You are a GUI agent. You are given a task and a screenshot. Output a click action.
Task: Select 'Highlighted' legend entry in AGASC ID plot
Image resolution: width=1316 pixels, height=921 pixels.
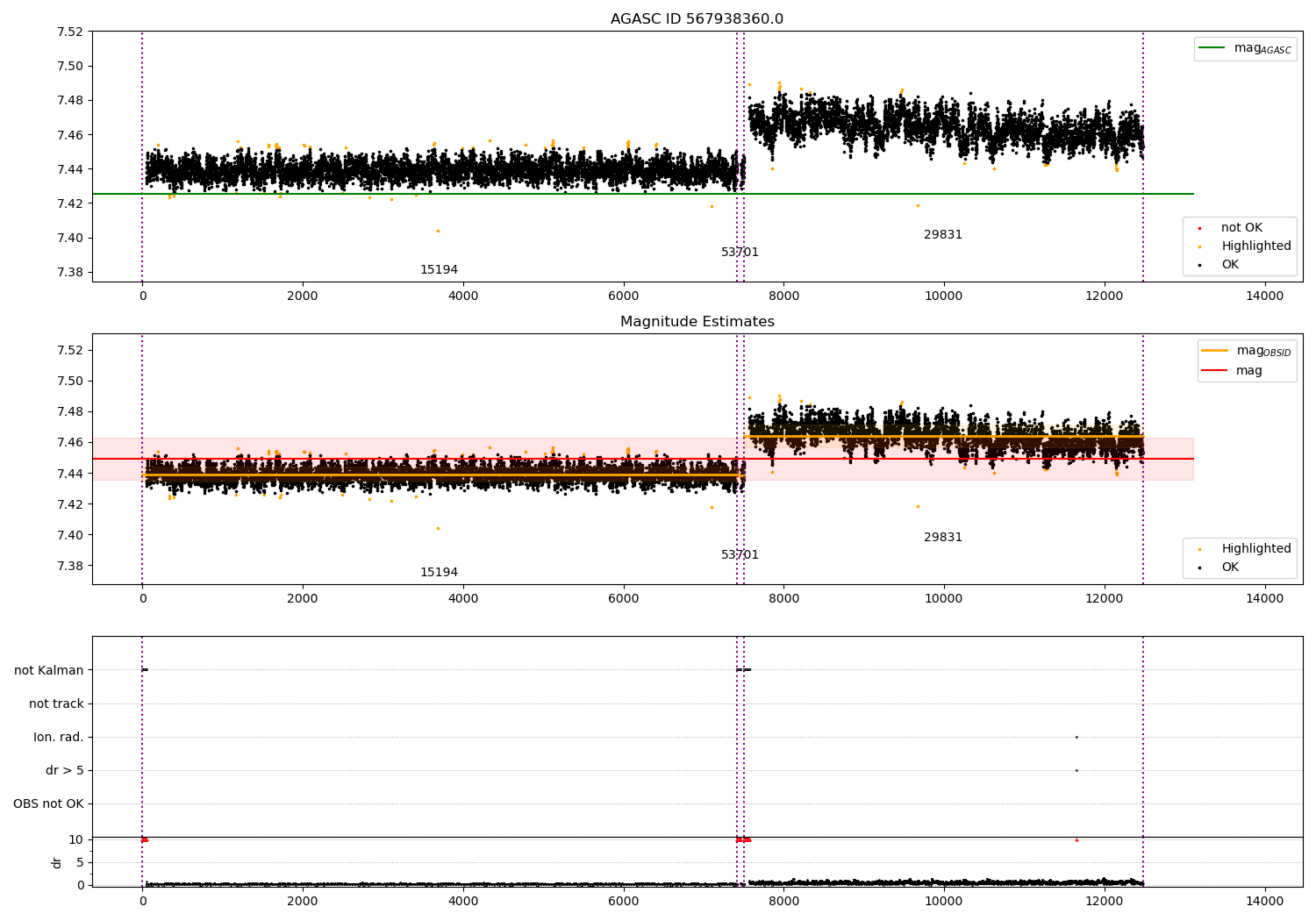(1255, 246)
